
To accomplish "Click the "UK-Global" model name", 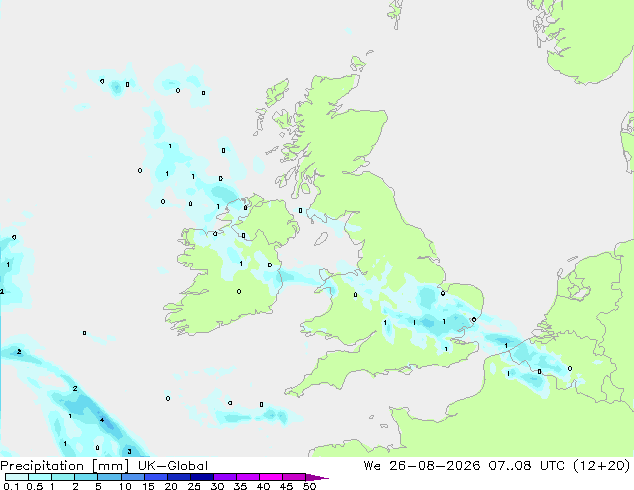I will point(173,466).
